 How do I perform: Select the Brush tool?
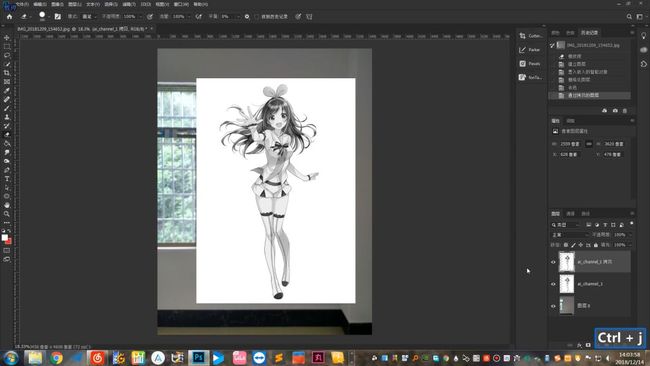tap(7, 109)
